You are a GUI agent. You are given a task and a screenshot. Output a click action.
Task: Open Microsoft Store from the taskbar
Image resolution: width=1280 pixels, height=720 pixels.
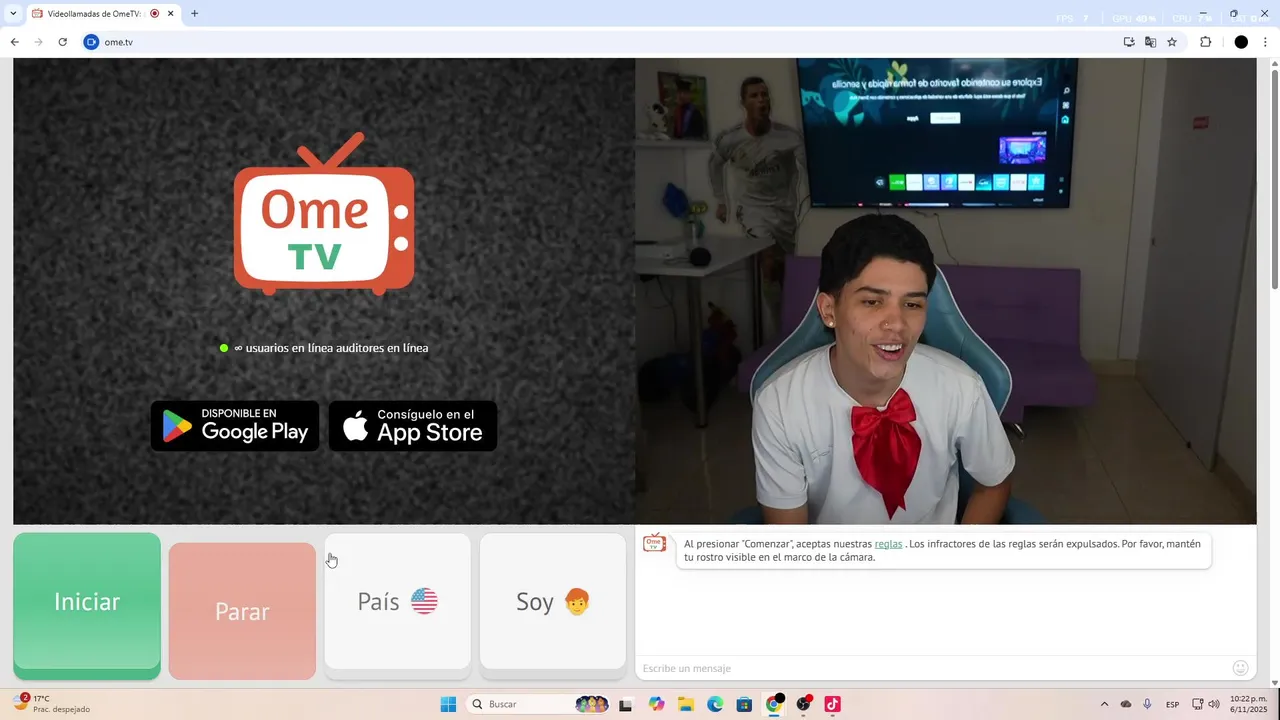tap(744, 704)
